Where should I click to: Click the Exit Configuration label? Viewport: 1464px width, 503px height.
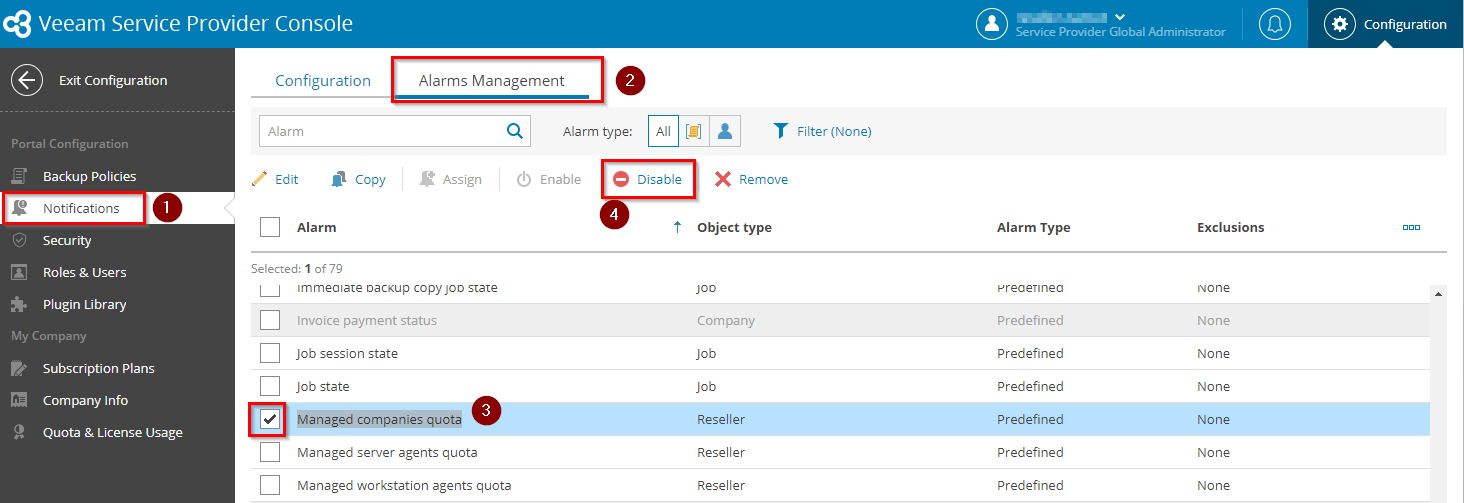[x=113, y=80]
